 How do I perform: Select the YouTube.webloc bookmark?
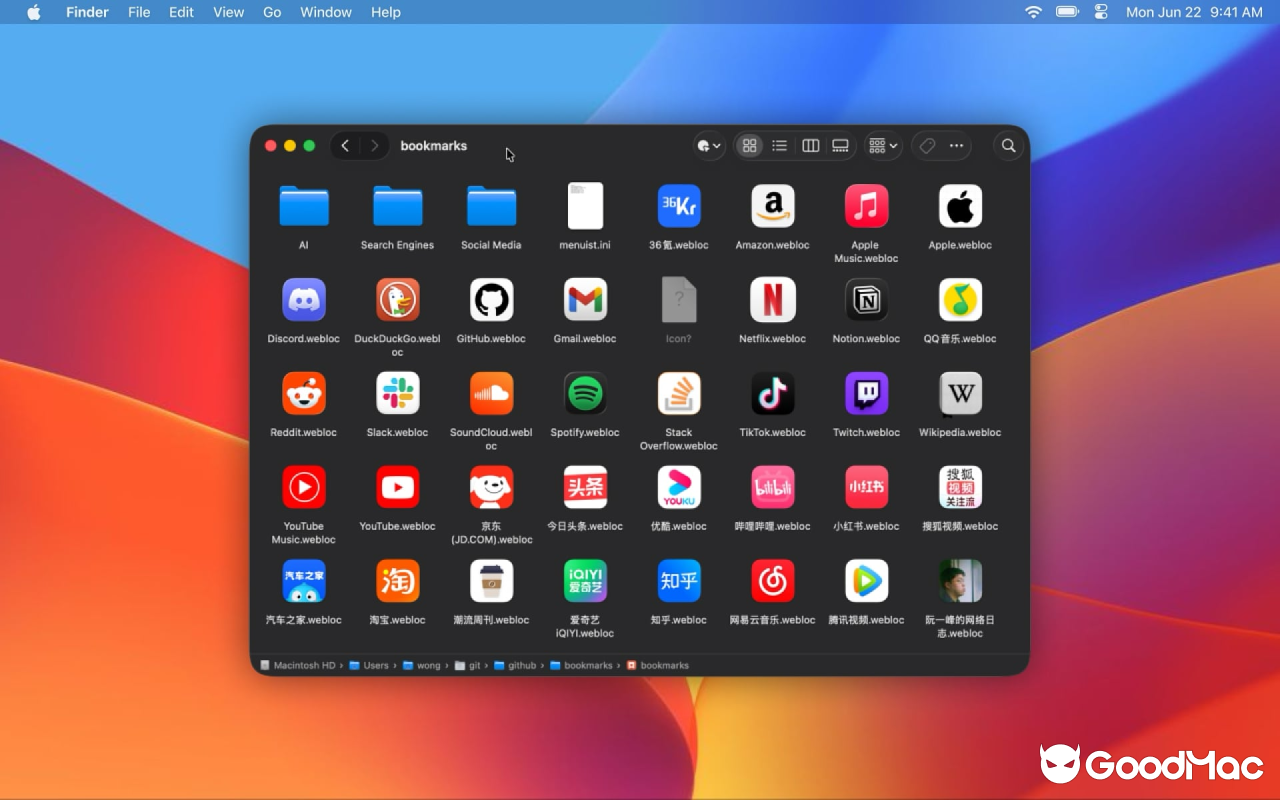pos(398,487)
